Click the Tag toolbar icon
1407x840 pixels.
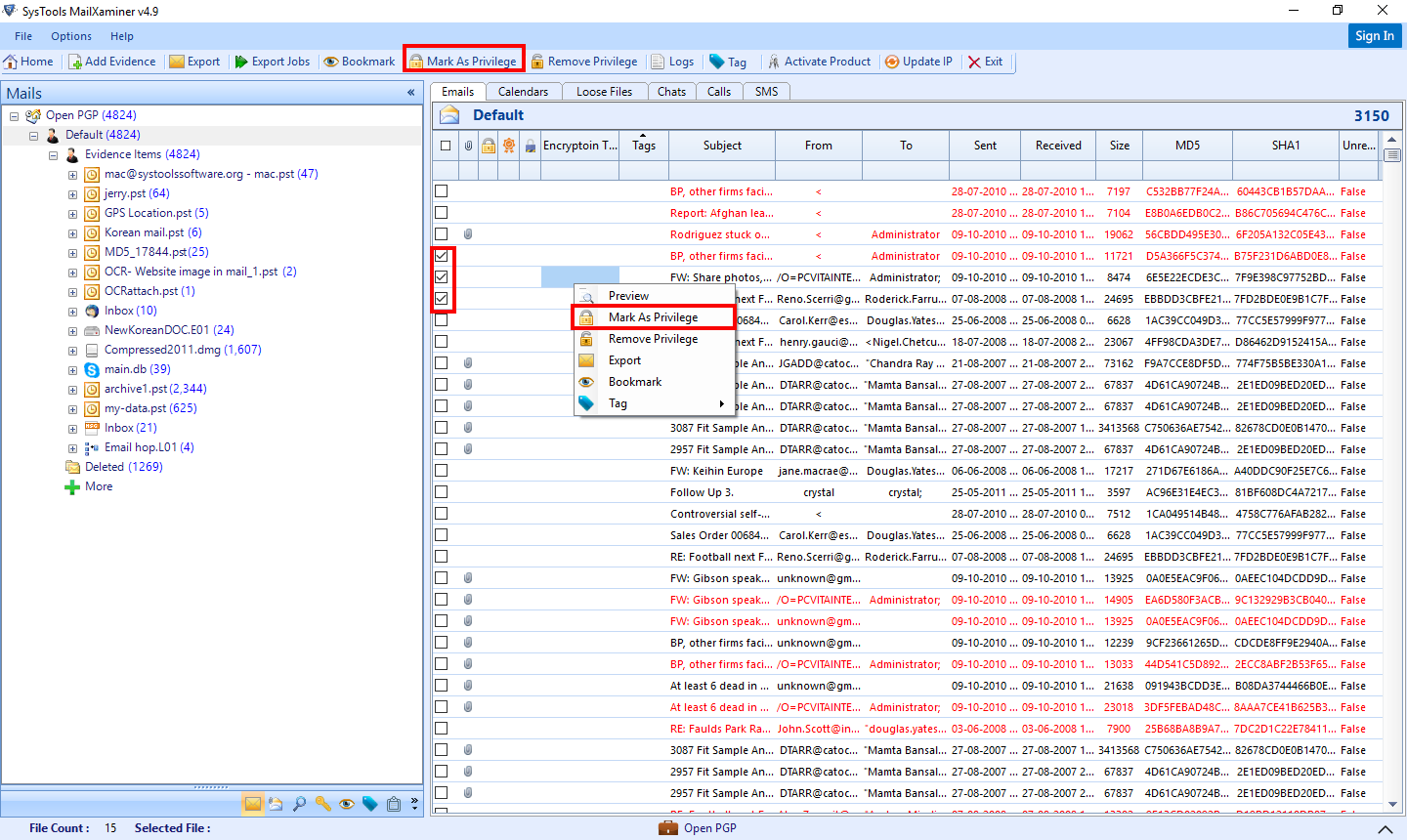[x=717, y=62]
